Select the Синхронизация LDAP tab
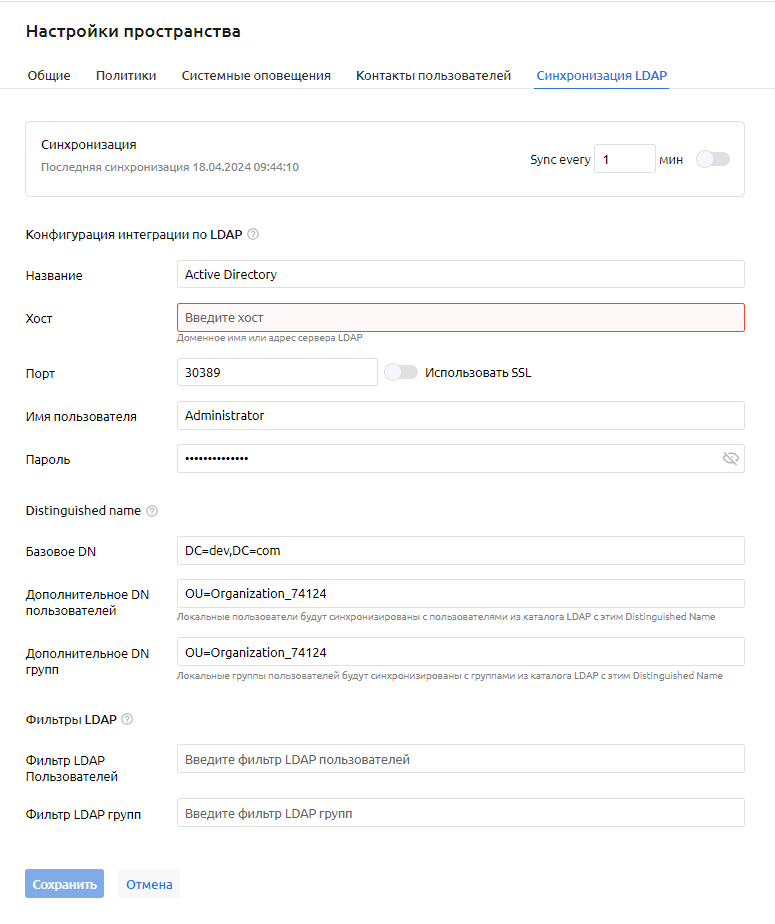This screenshot has height=924, width=775. tap(602, 76)
